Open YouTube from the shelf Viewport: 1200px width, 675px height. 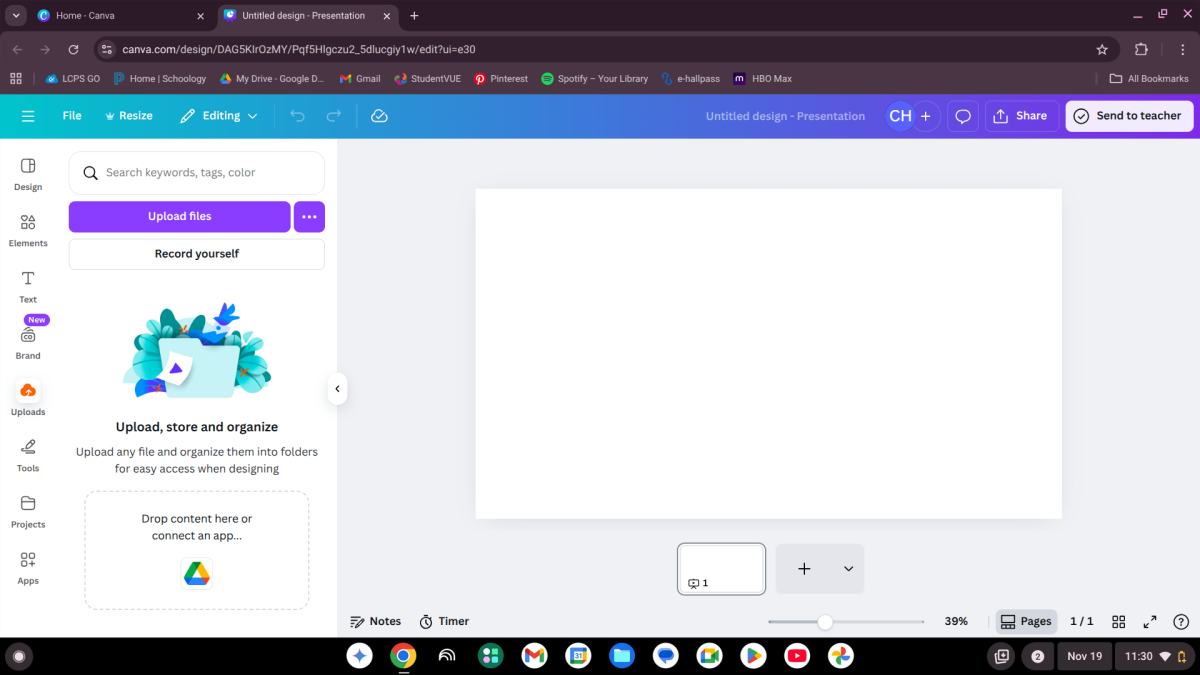797,656
